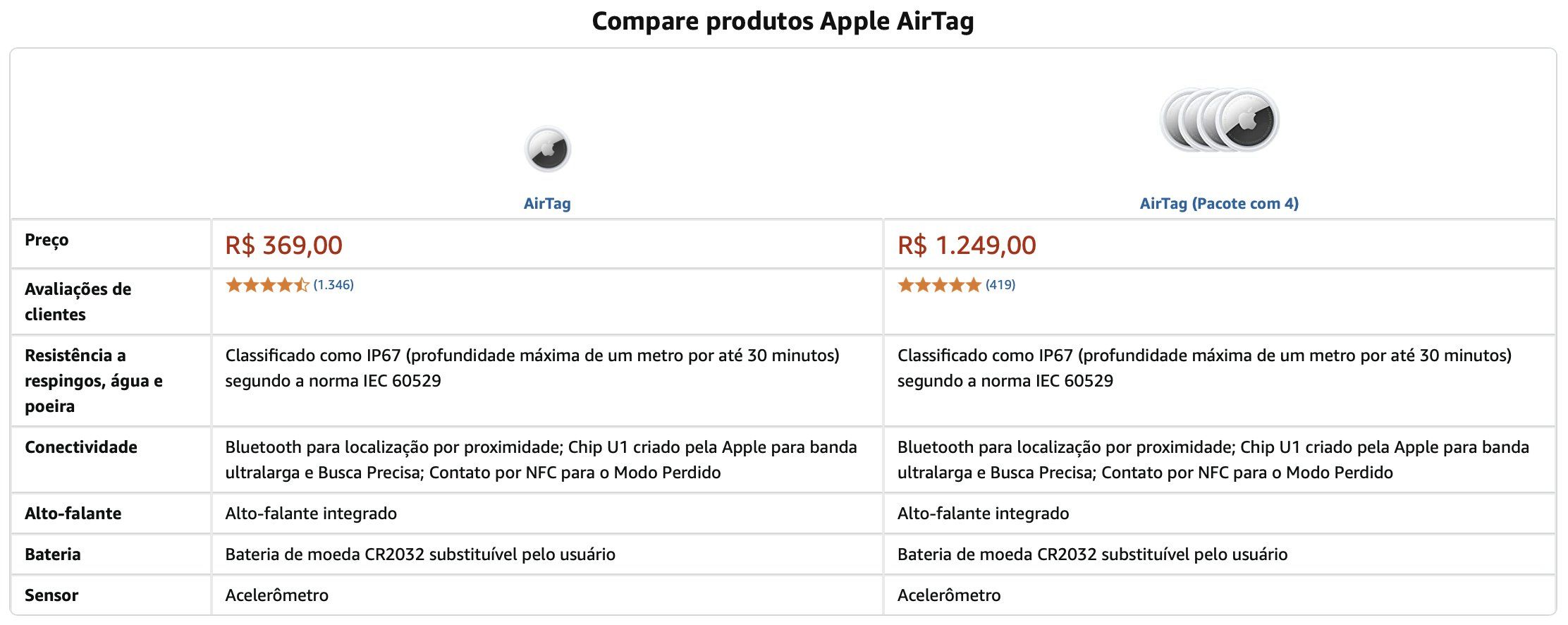Click the Alto-falante row header

(x=73, y=513)
